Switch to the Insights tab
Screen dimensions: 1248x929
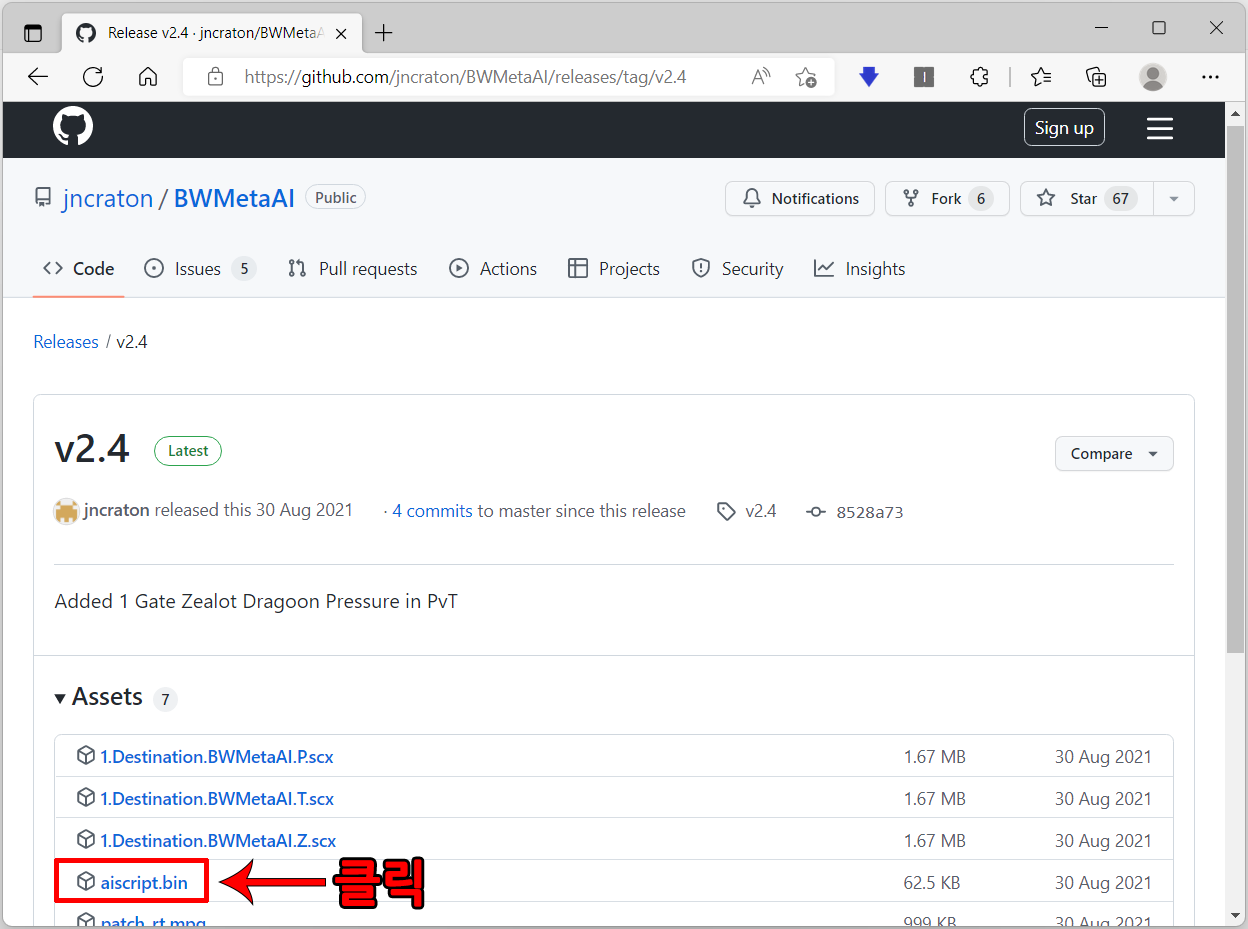[x=860, y=268]
